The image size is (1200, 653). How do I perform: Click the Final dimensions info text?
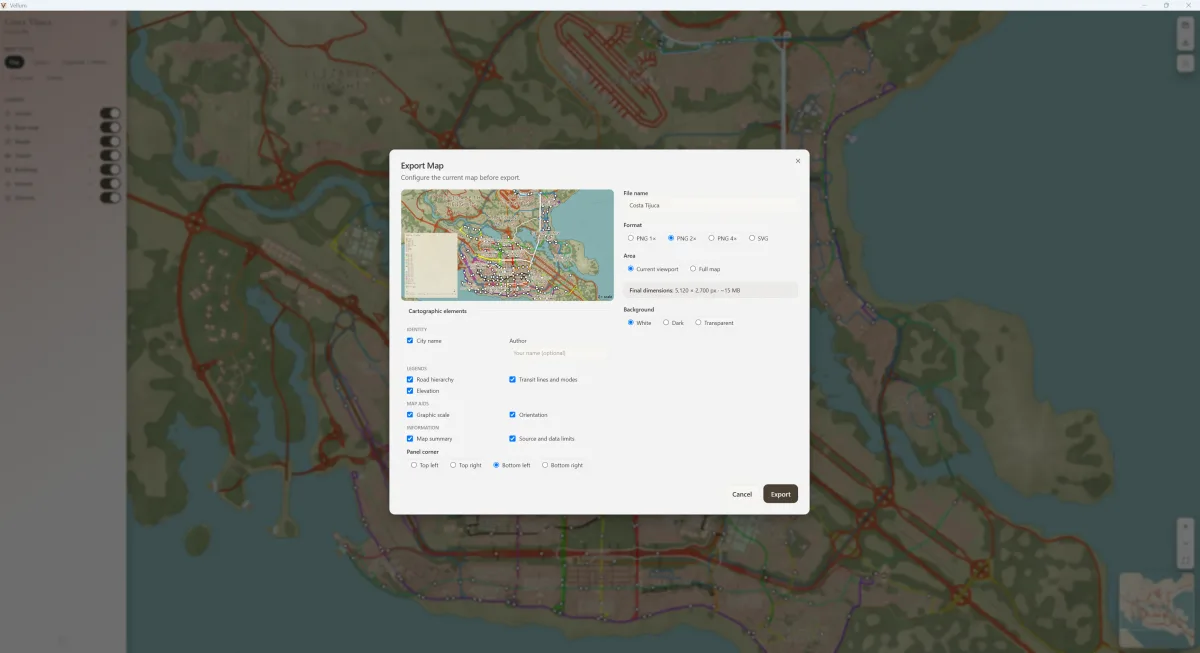685,290
